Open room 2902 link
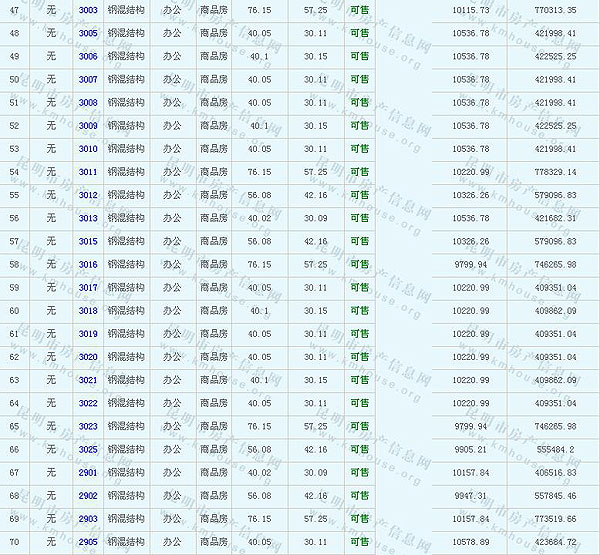This screenshot has width=600, height=555. pos(88,495)
